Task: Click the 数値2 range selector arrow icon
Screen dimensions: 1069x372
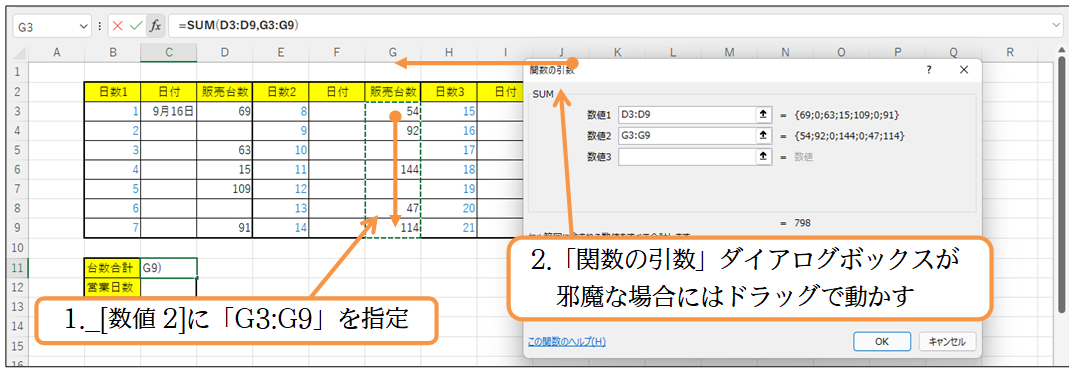Action: [x=763, y=136]
